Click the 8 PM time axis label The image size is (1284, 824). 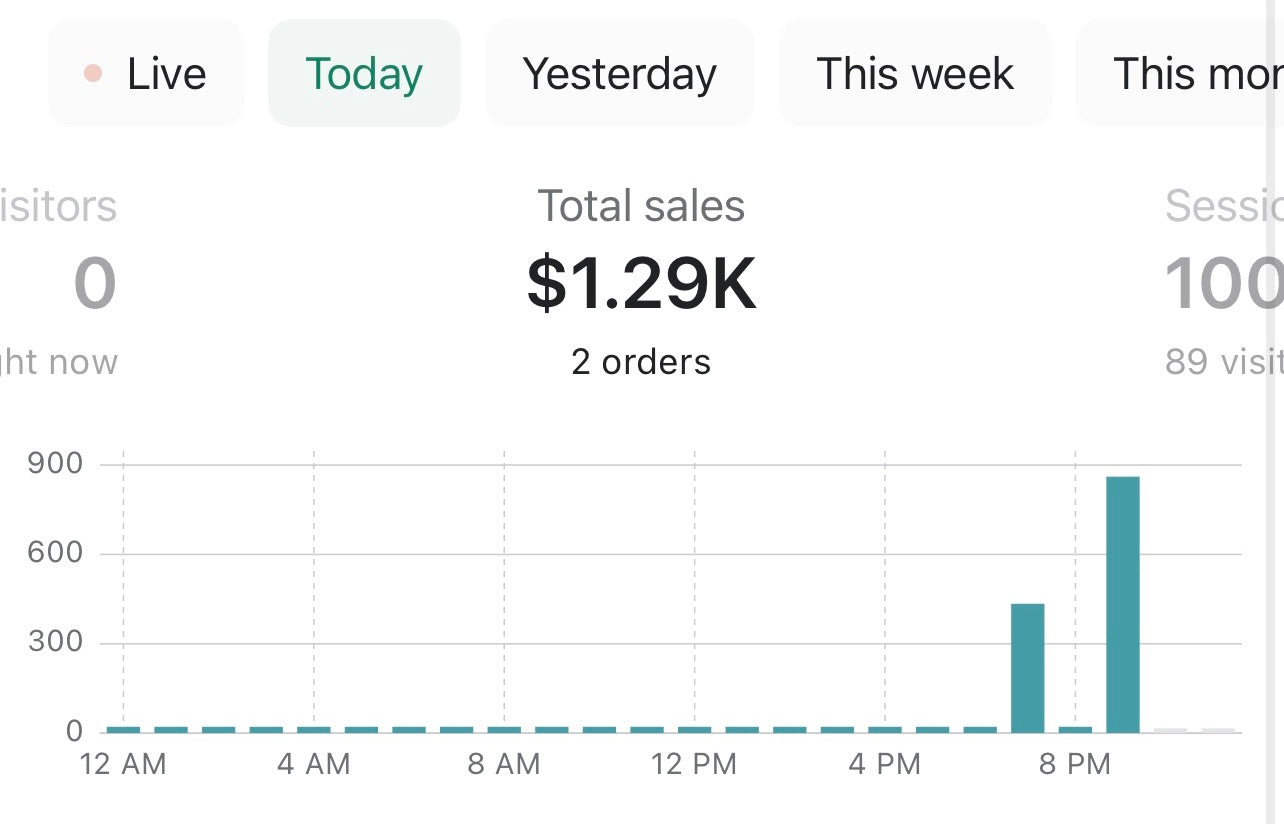pyautogui.click(x=1075, y=765)
